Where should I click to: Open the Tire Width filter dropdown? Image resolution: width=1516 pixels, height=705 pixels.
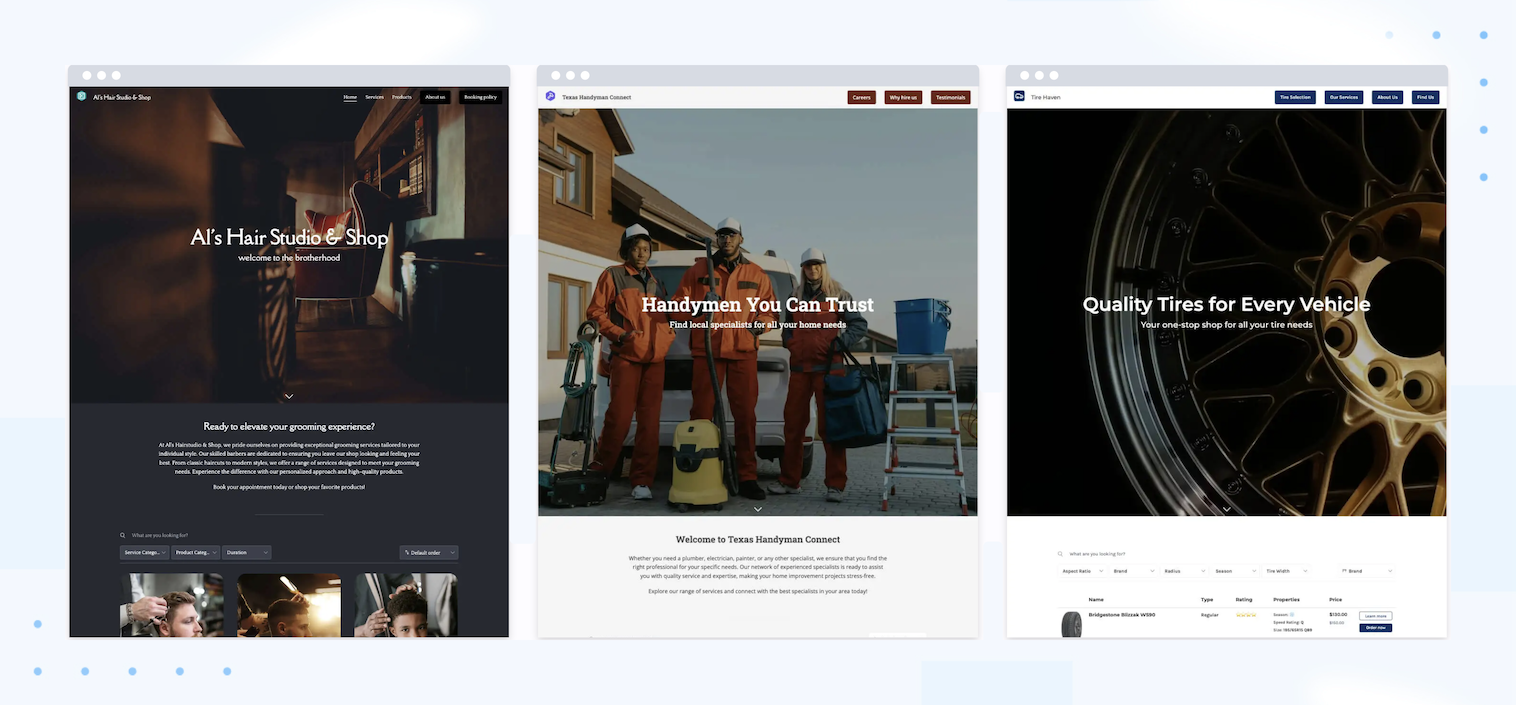pos(1284,571)
